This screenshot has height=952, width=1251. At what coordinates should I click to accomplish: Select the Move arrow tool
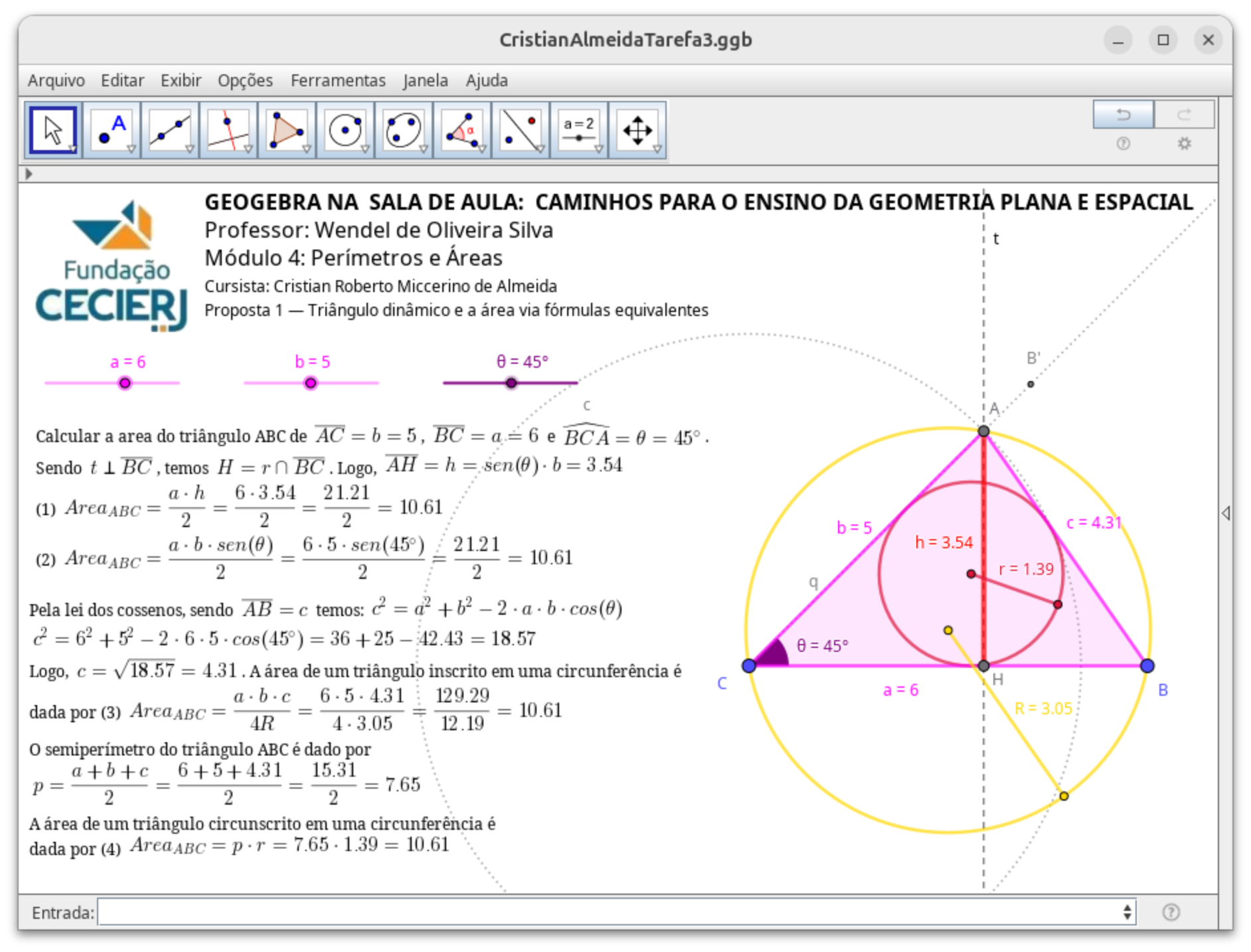pos(53,130)
